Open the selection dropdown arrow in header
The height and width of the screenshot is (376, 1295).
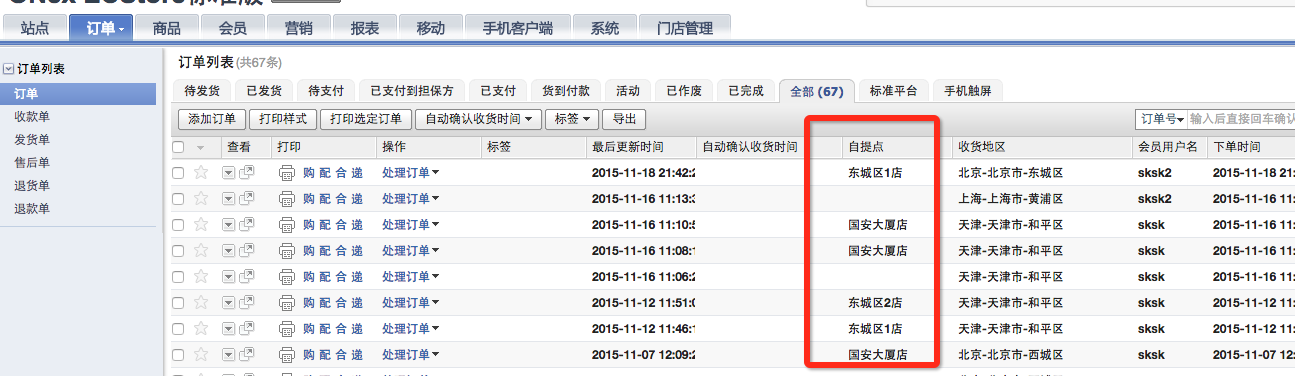200,147
